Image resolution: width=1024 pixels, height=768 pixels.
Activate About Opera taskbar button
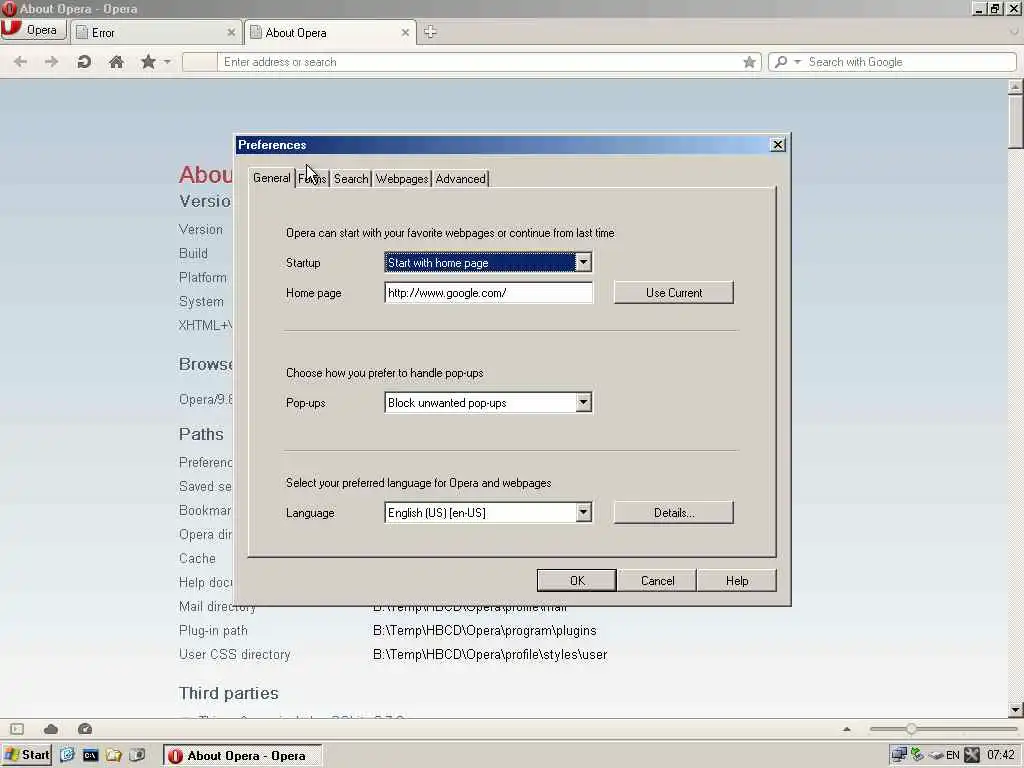(242, 756)
